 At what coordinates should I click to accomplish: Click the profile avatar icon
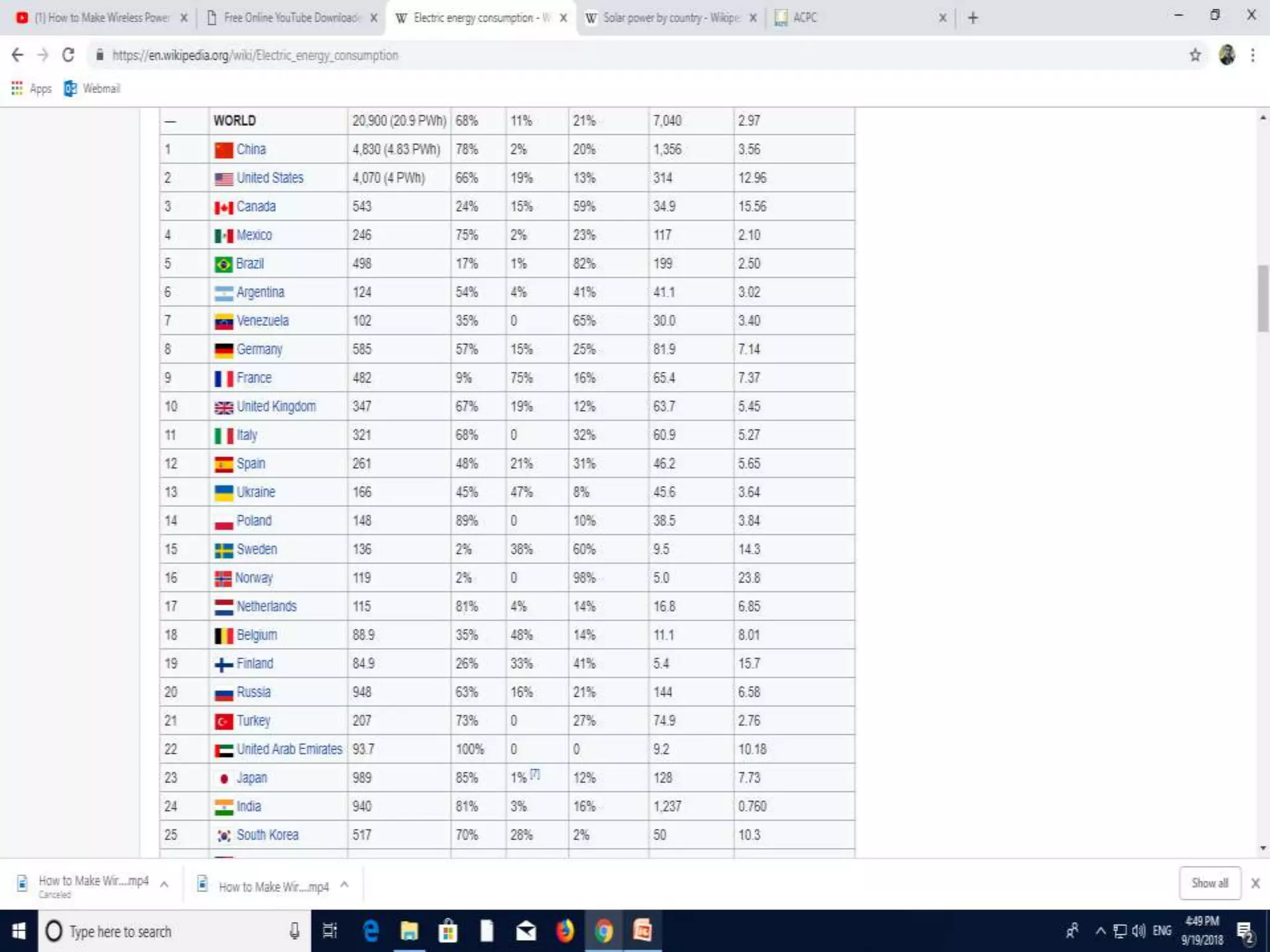tap(1227, 55)
